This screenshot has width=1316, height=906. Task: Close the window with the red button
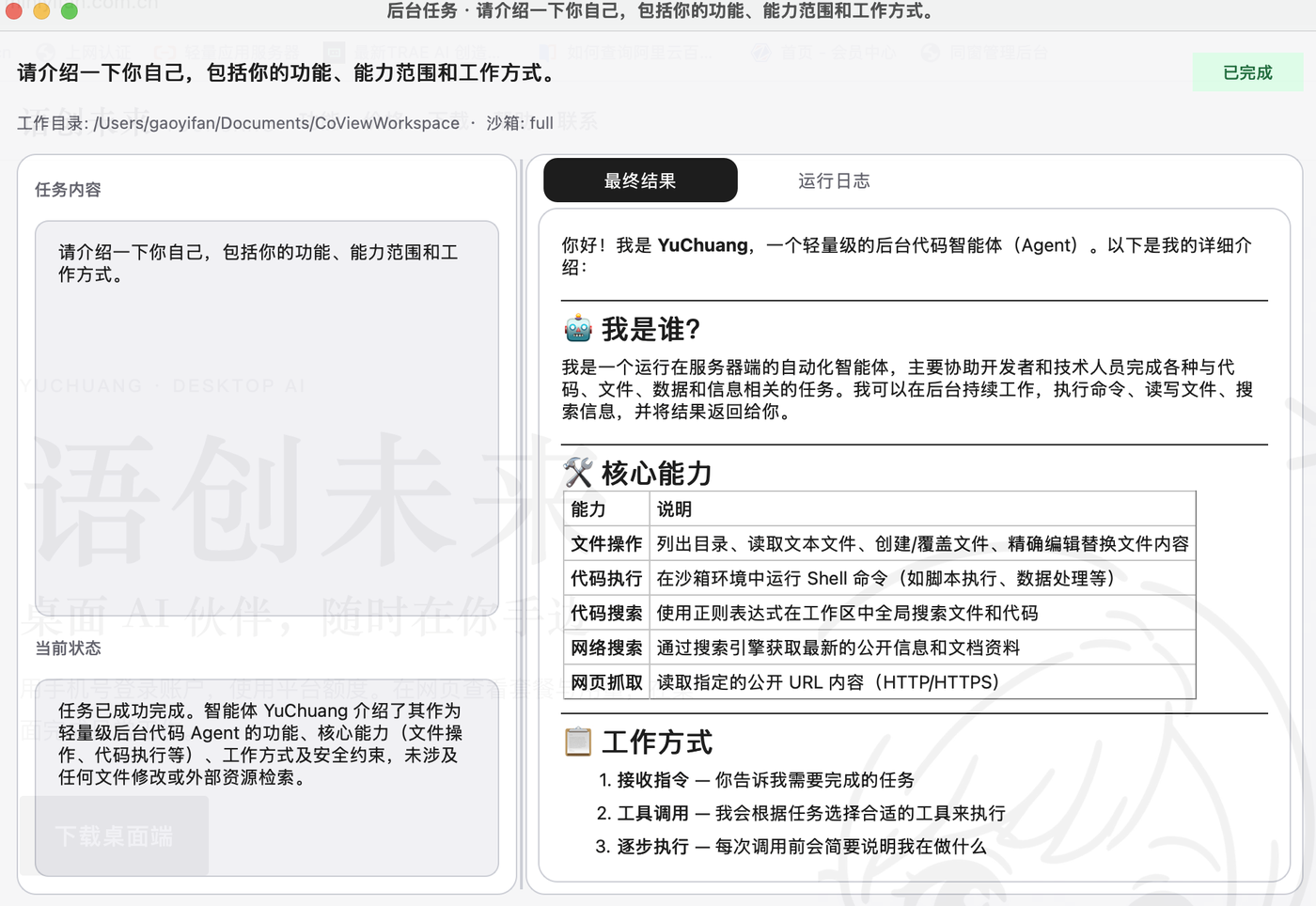coord(13,11)
